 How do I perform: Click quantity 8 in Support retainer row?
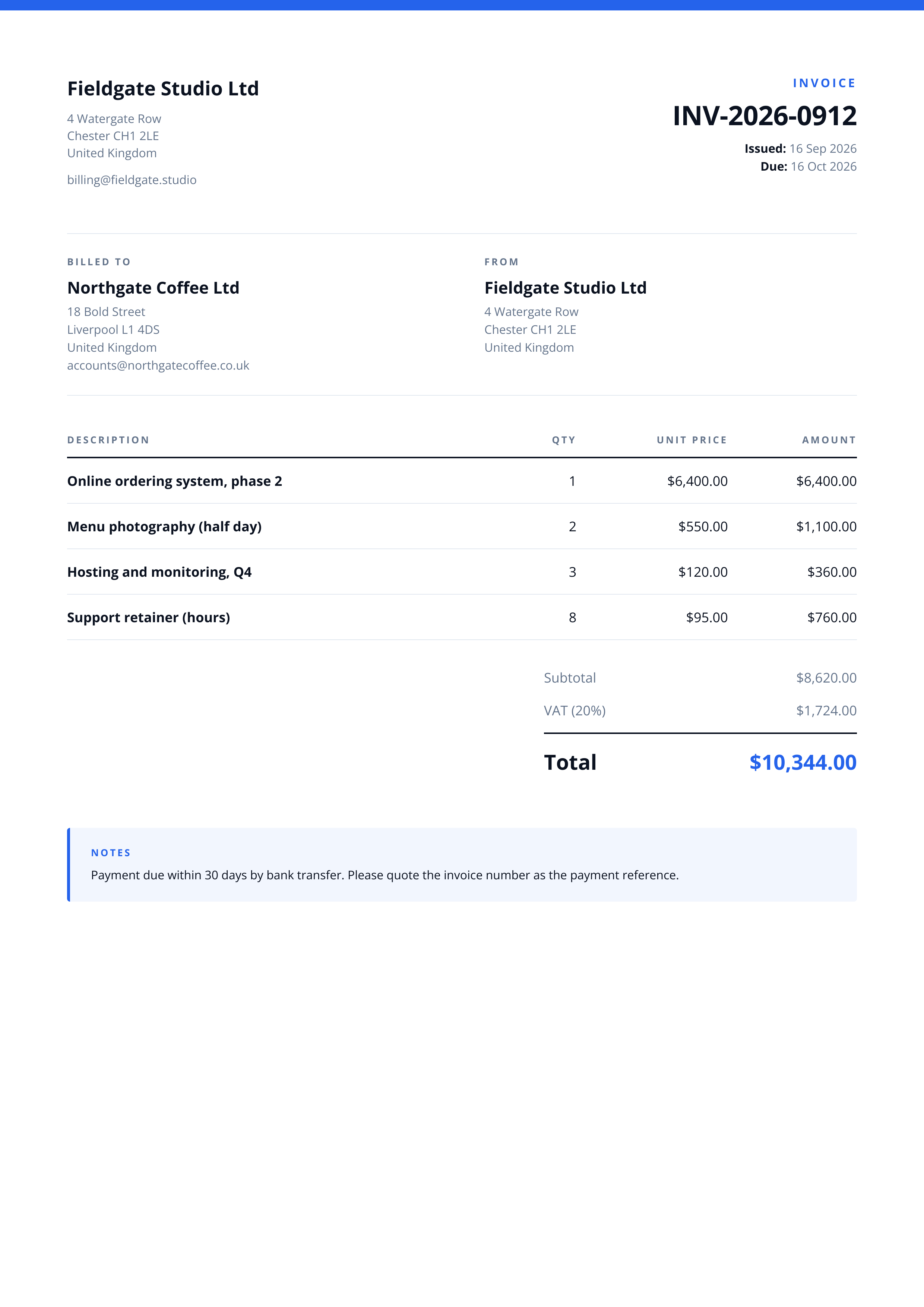click(572, 618)
